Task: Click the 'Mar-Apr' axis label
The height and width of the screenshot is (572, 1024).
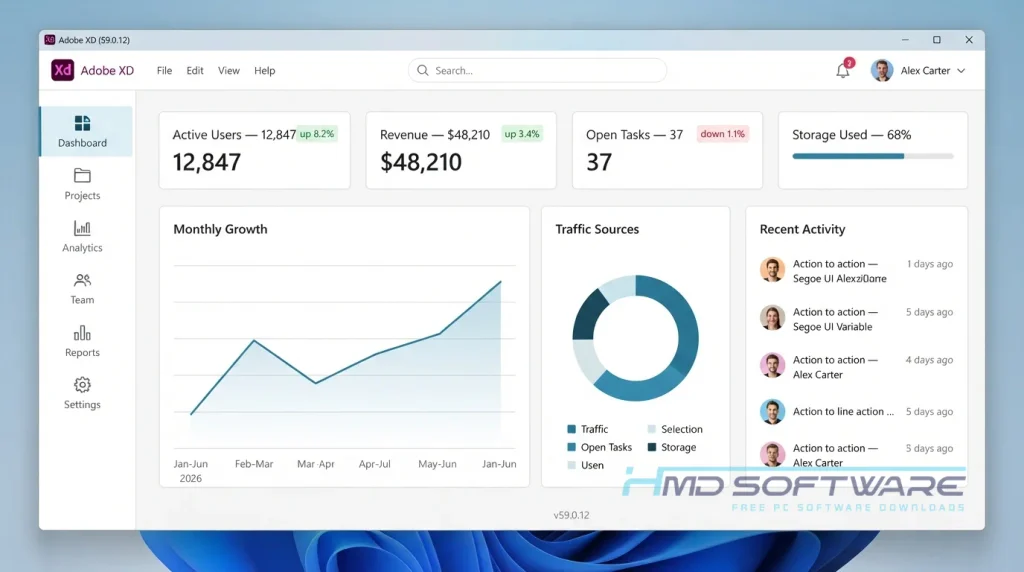Action: [315, 464]
